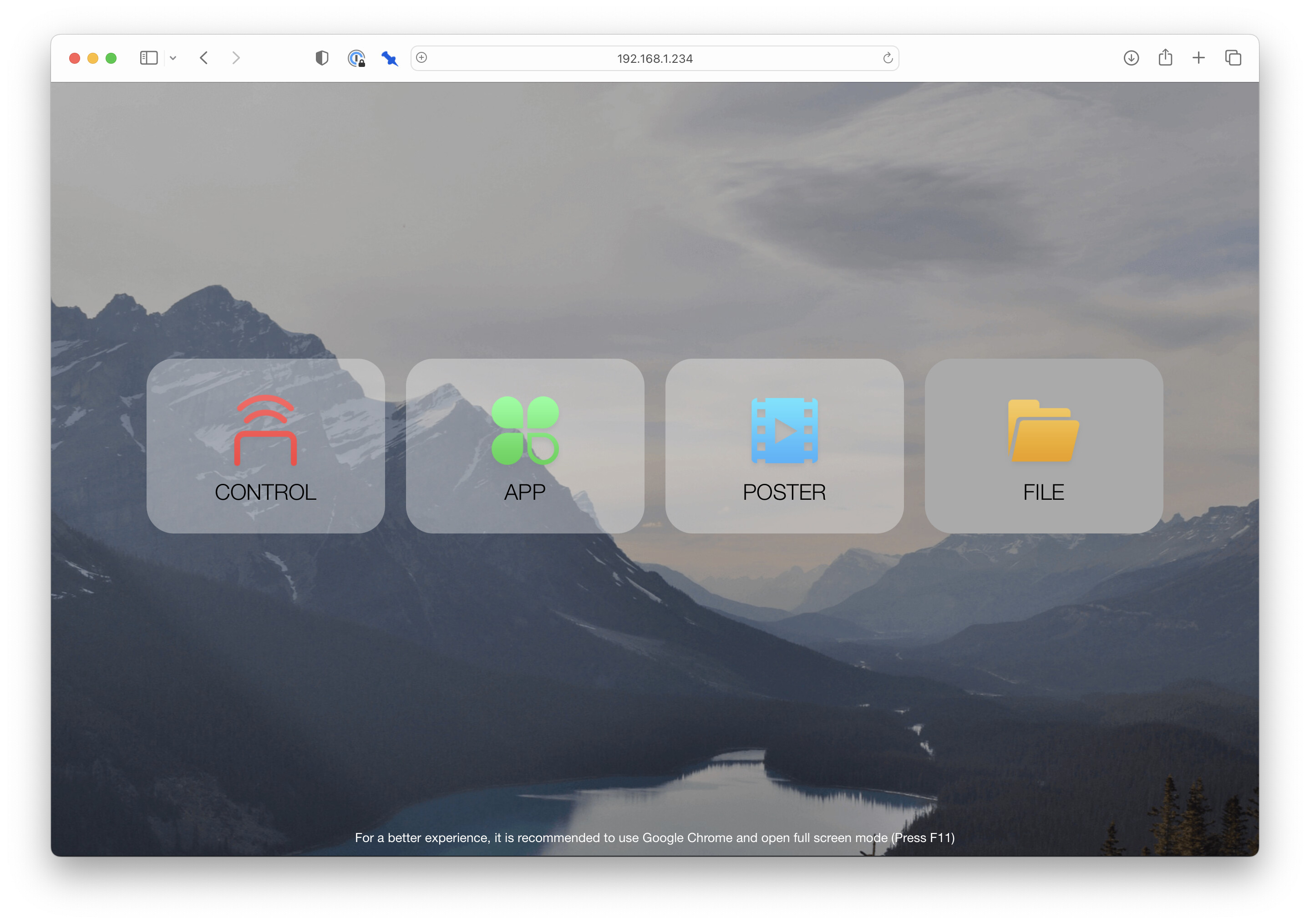
Task: Enter full screen with green button
Action: coord(111,58)
